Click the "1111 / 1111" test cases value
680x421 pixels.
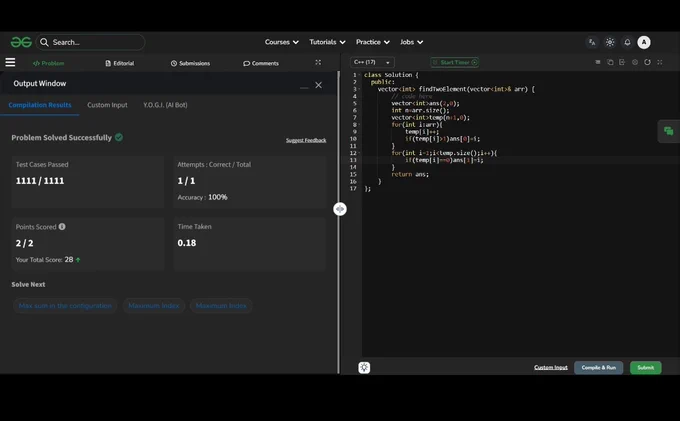point(40,181)
